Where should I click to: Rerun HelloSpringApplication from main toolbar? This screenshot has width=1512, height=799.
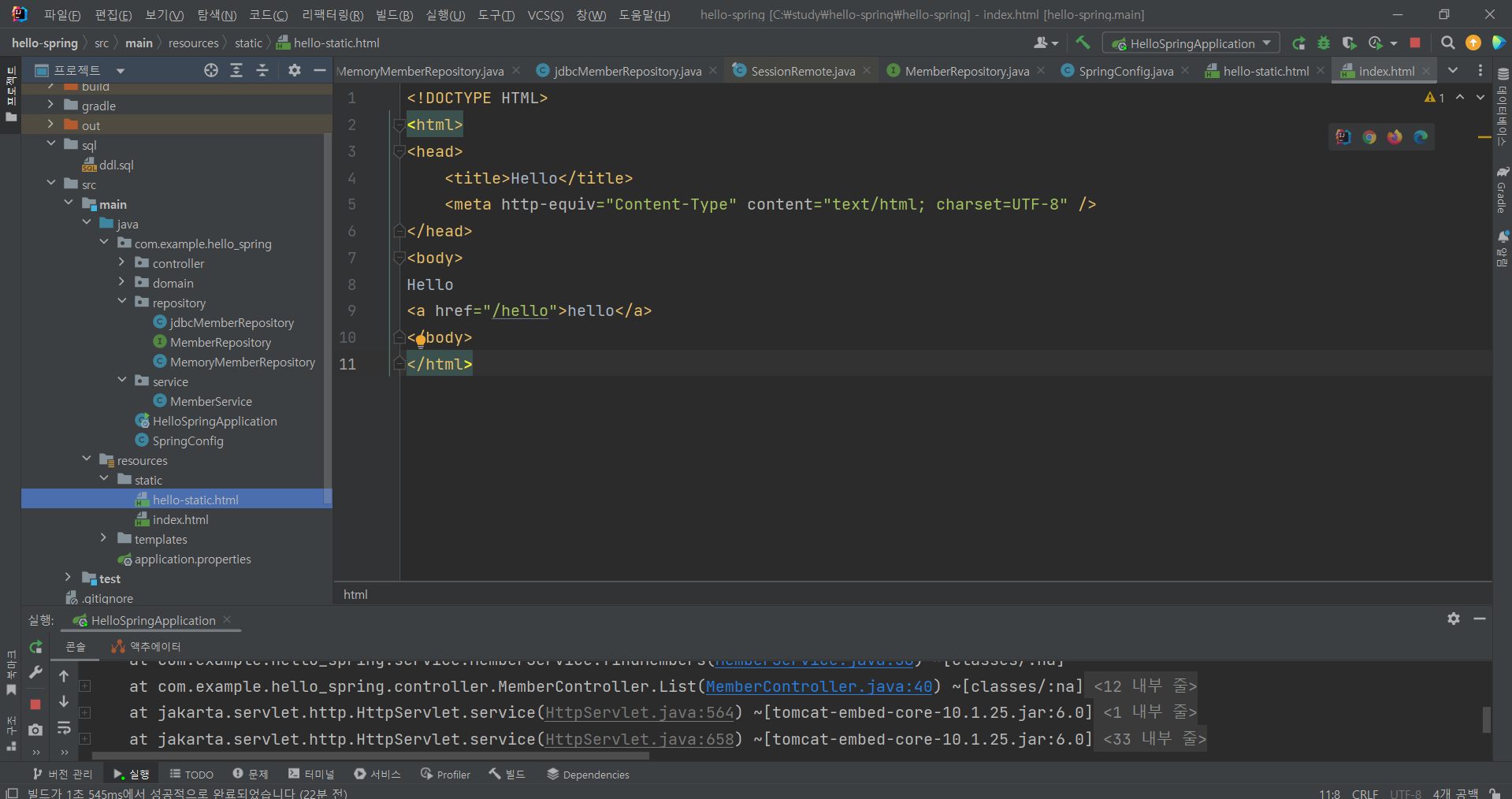(x=1299, y=43)
